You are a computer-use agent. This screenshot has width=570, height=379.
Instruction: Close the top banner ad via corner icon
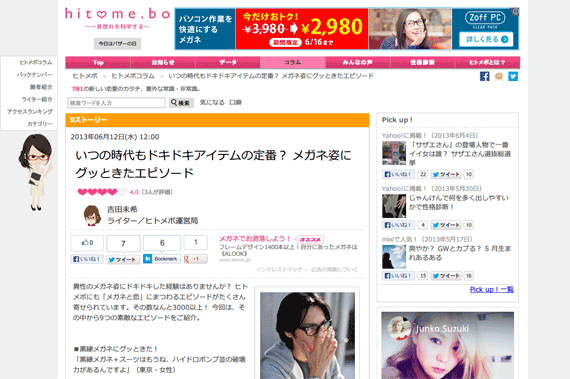515,12
